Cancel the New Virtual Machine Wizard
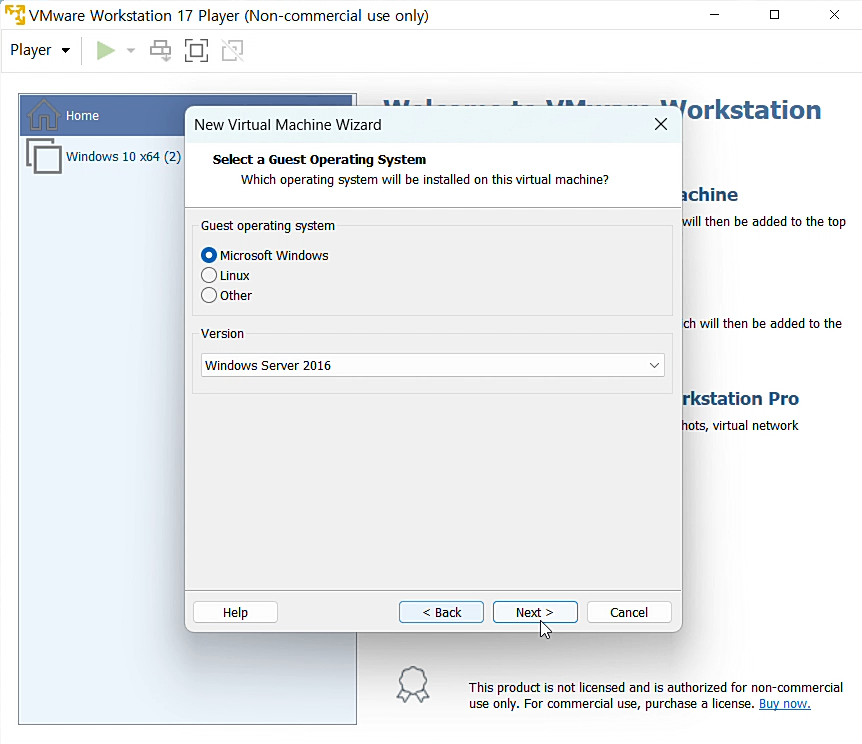 pos(629,612)
